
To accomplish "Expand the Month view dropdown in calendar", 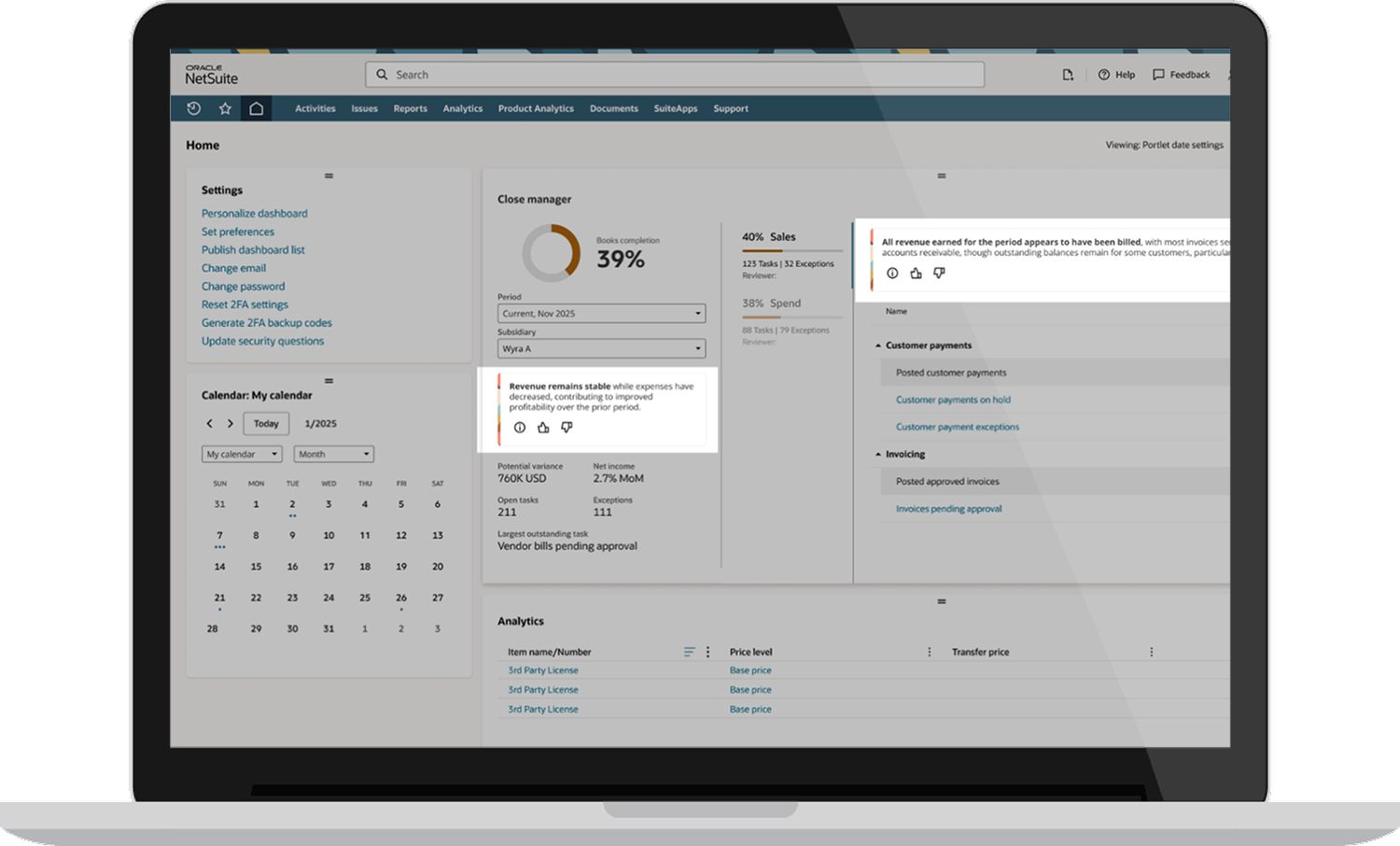I will click(333, 454).
